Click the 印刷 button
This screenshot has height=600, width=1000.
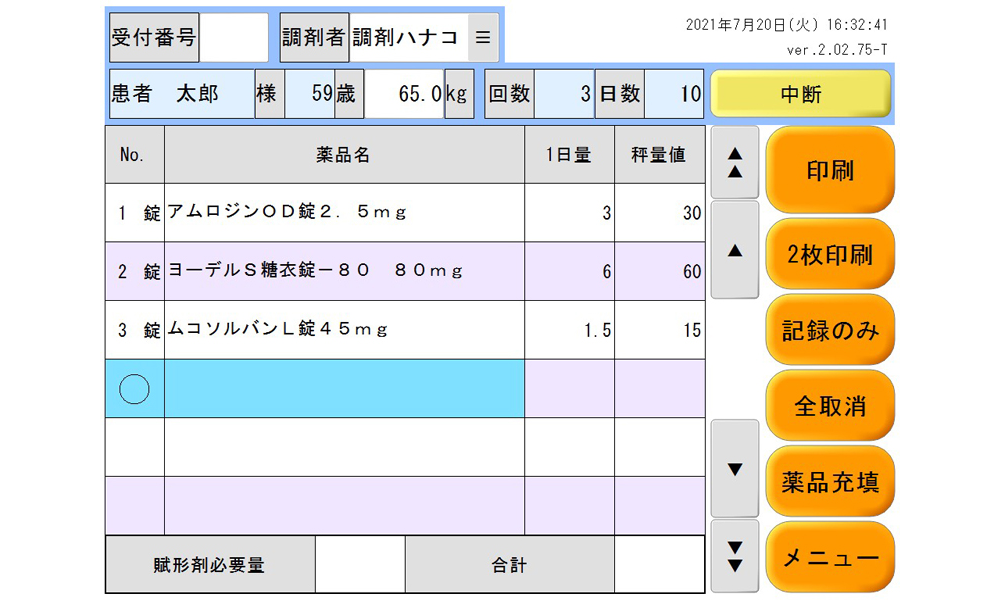pyautogui.click(x=830, y=170)
